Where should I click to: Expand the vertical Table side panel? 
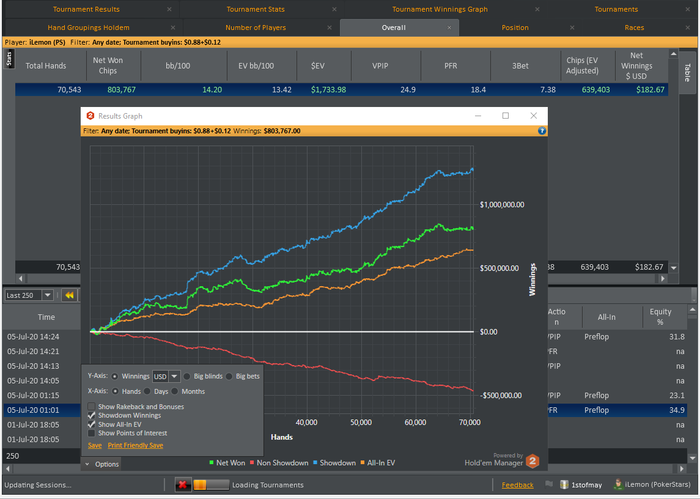(688, 72)
